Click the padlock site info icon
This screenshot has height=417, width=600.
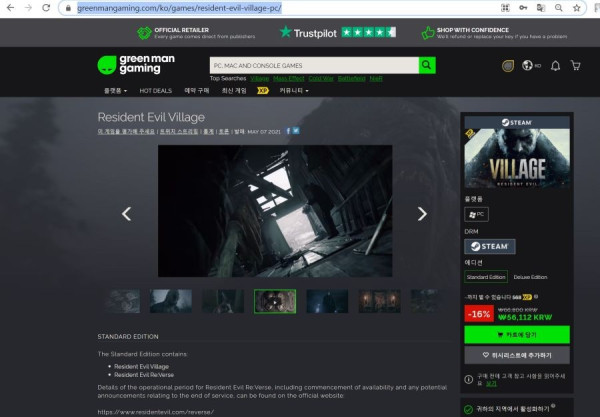pyautogui.click(x=68, y=8)
